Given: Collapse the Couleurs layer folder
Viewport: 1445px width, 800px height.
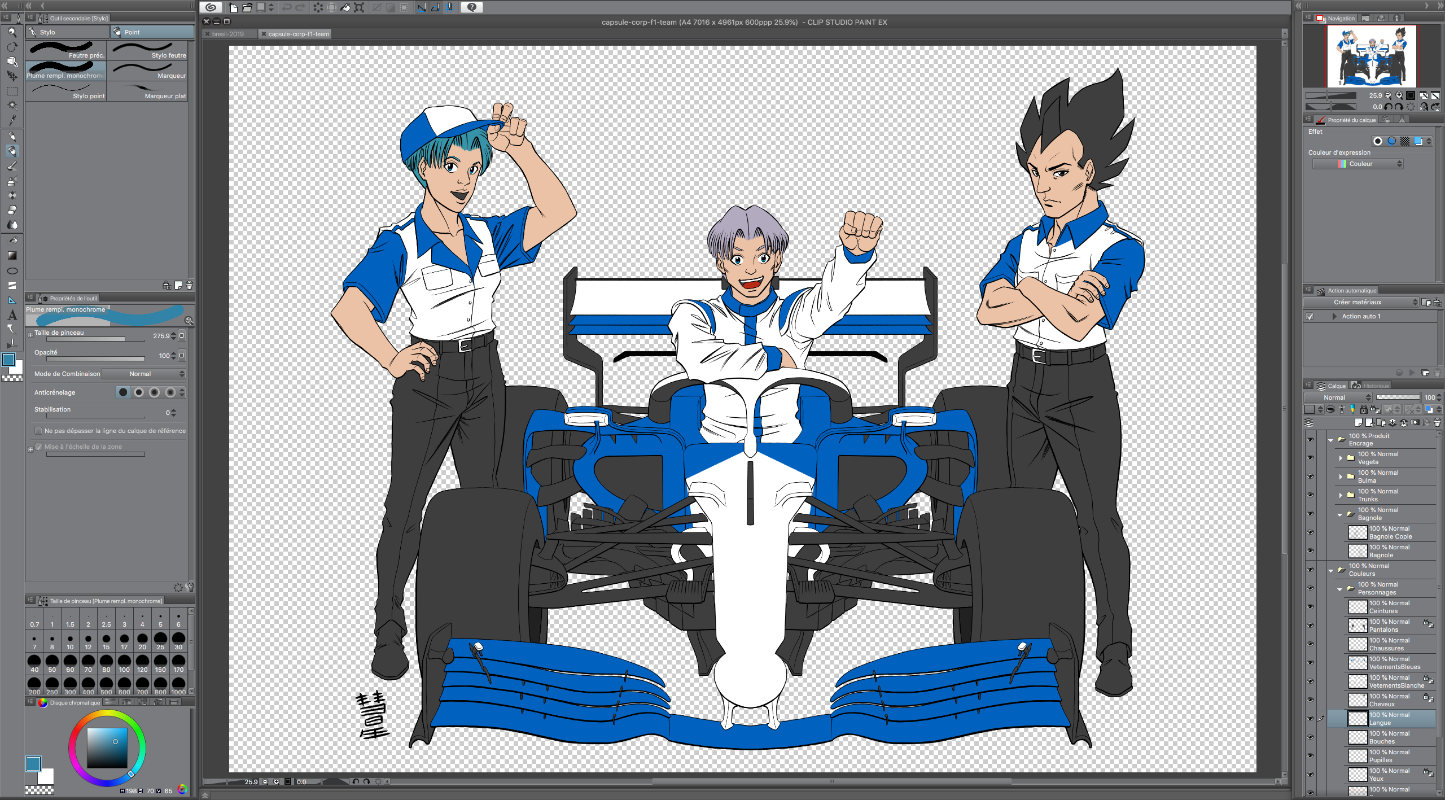Looking at the screenshot, I should point(1331,570).
